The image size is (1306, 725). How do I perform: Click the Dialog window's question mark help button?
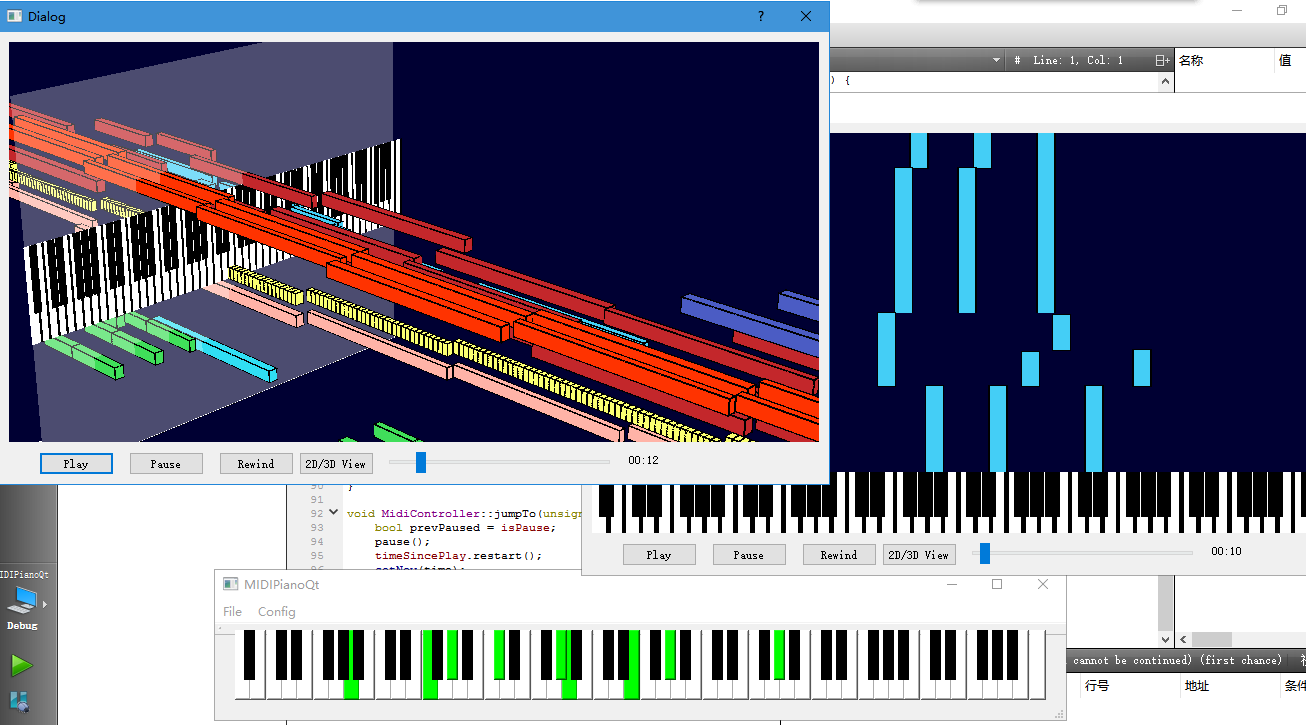click(761, 16)
